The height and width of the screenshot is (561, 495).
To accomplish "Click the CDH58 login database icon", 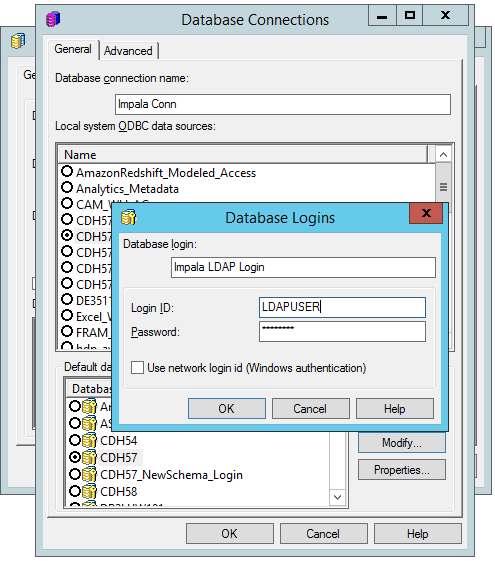I will [89, 491].
